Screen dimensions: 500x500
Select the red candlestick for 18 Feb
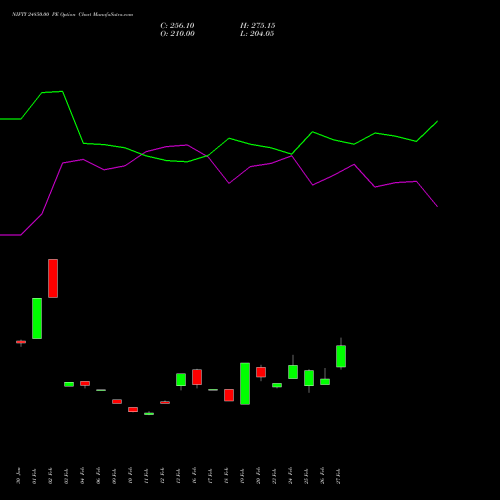229,395
